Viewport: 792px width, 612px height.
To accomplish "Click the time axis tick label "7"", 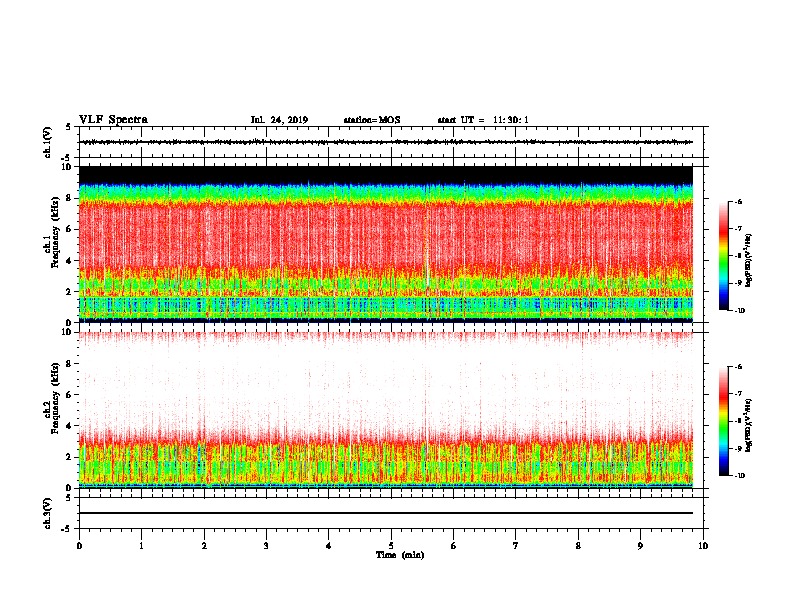I will (516, 546).
